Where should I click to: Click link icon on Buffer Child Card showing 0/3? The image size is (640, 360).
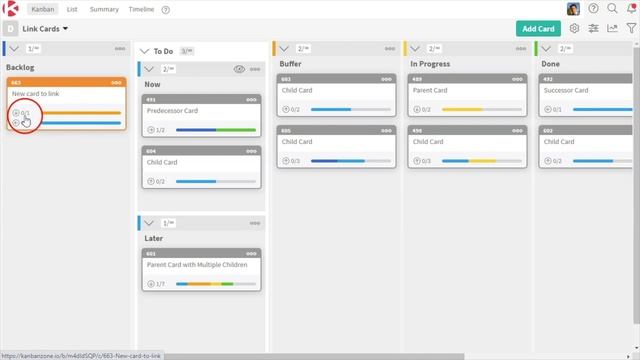286,161
